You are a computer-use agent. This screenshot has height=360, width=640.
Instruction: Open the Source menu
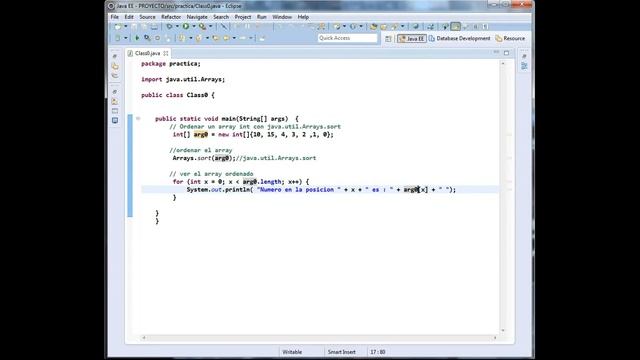point(147,17)
